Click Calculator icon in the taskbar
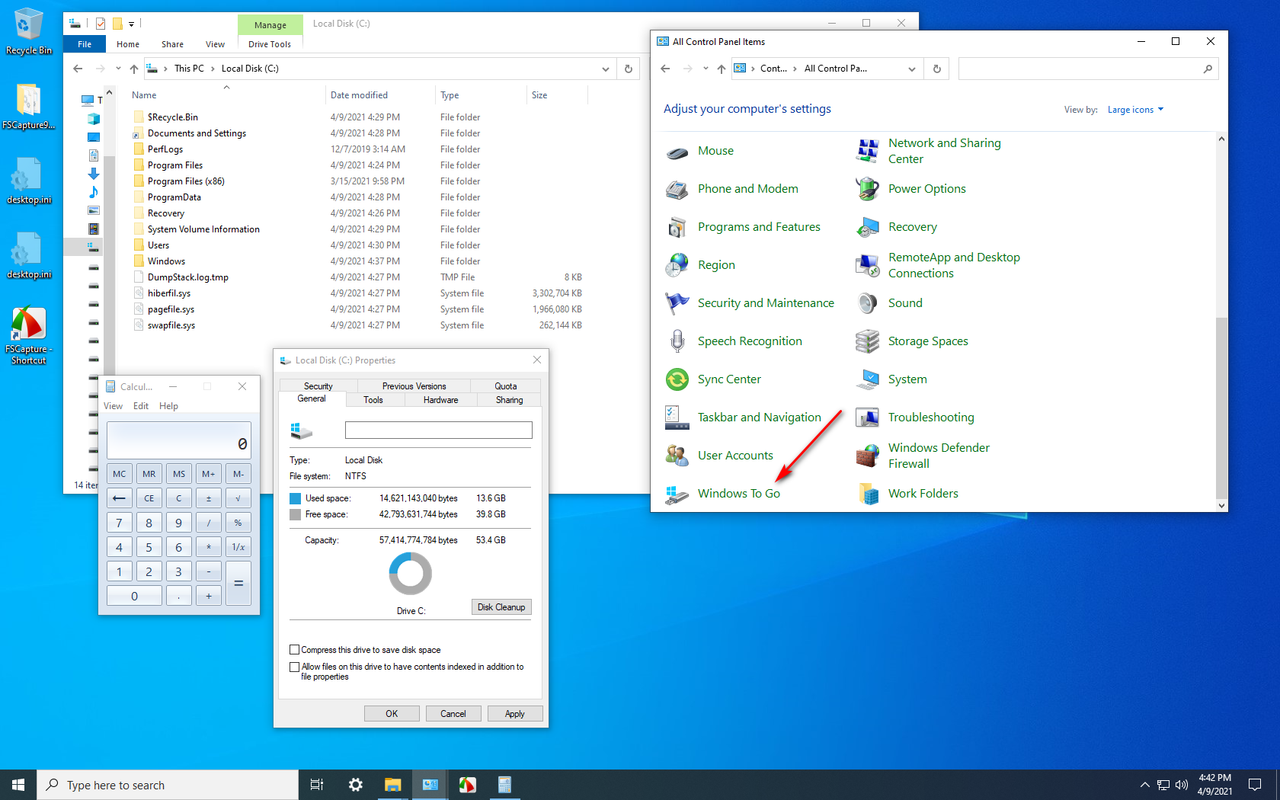This screenshot has height=800, width=1280. click(504, 785)
